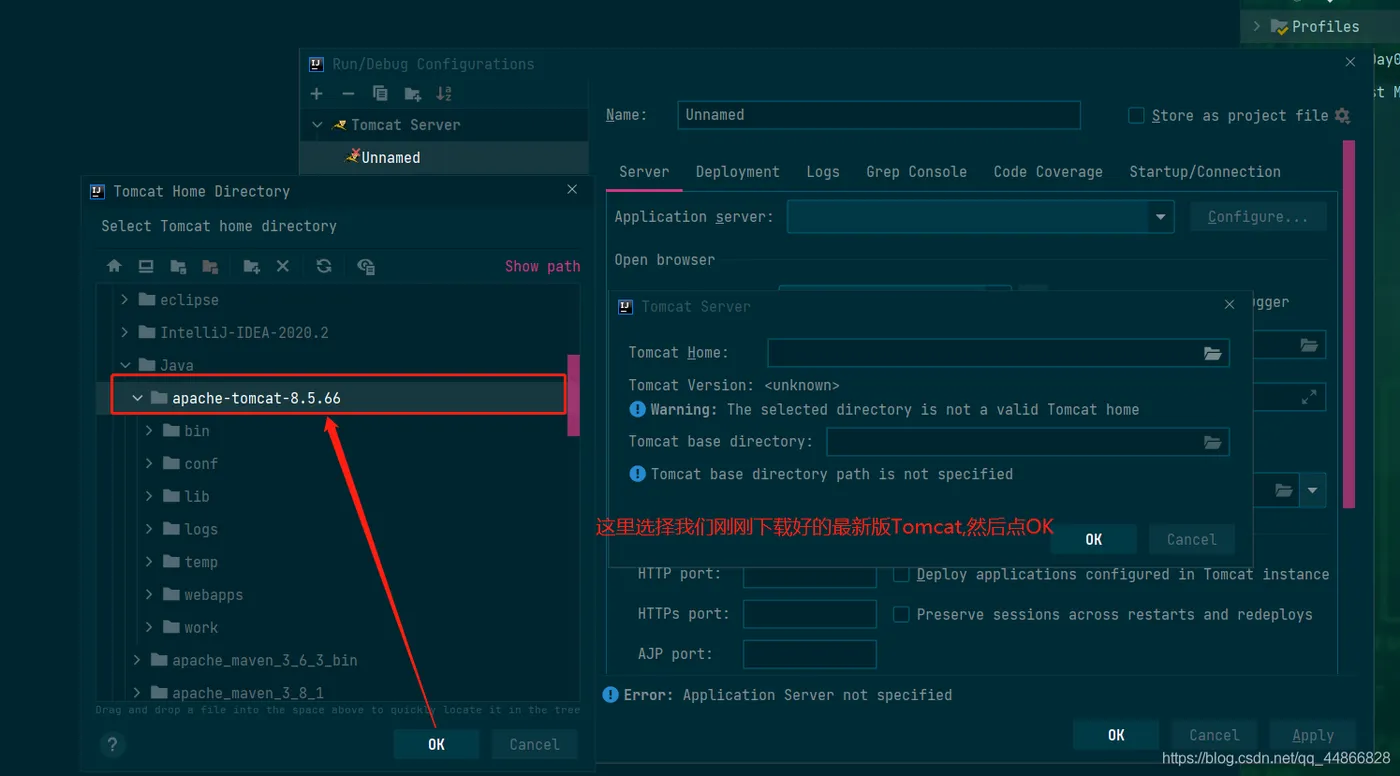Toggle show hidden files and directories icon
This screenshot has height=776, width=1400.
(366, 266)
